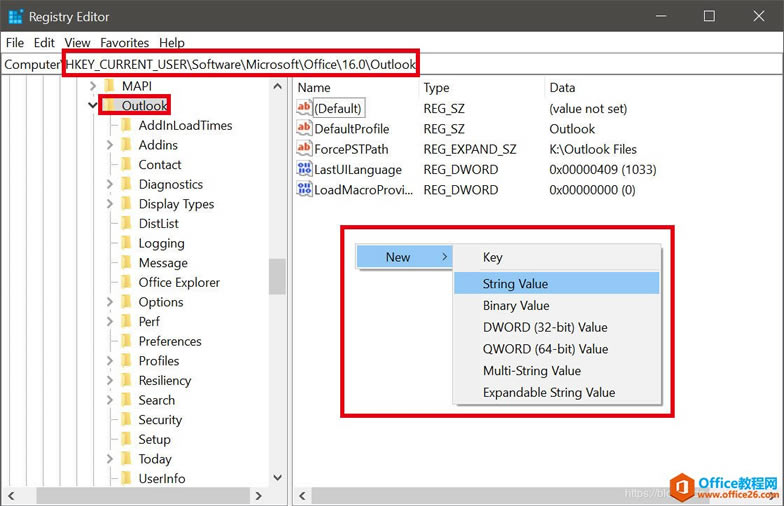Click the Addins folder icon
The image size is (784, 506).
point(126,145)
